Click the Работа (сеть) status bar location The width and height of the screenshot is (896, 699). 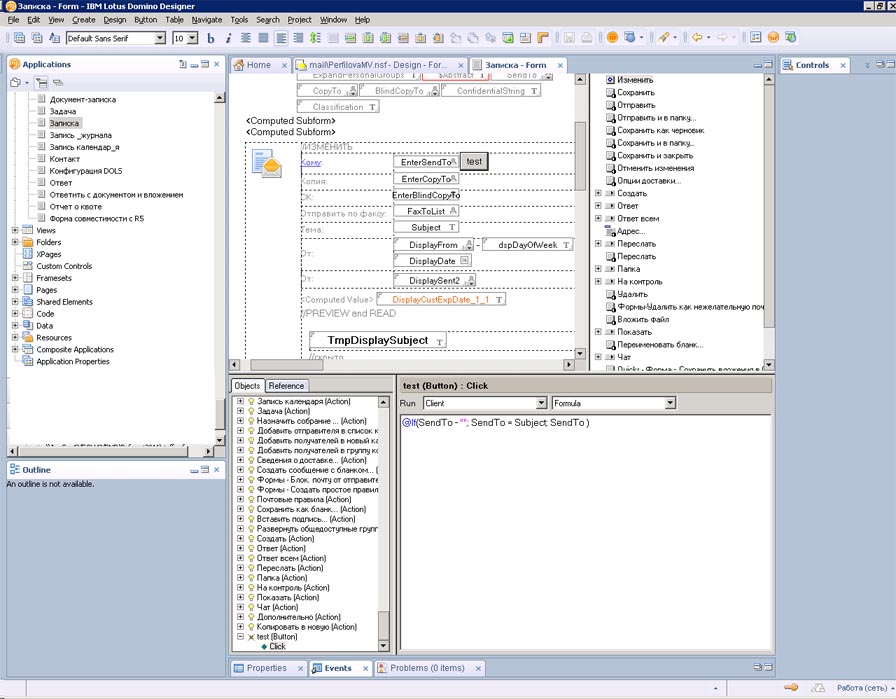[x=862, y=688]
